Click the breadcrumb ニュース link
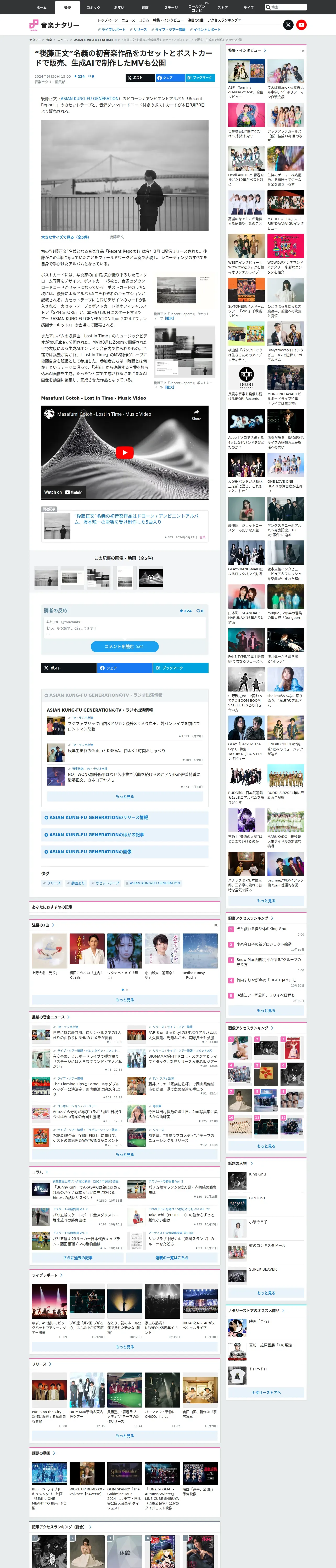Screen dimensions: 336x1568 pyautogui.click(x=63, y=40)
